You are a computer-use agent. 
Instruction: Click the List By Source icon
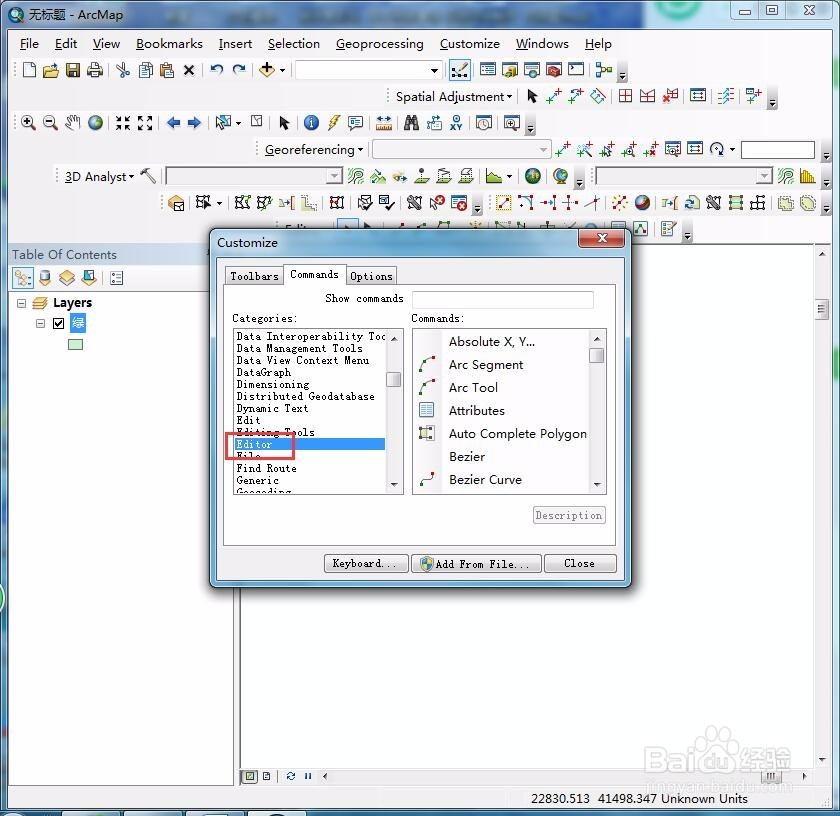point(45,278)
